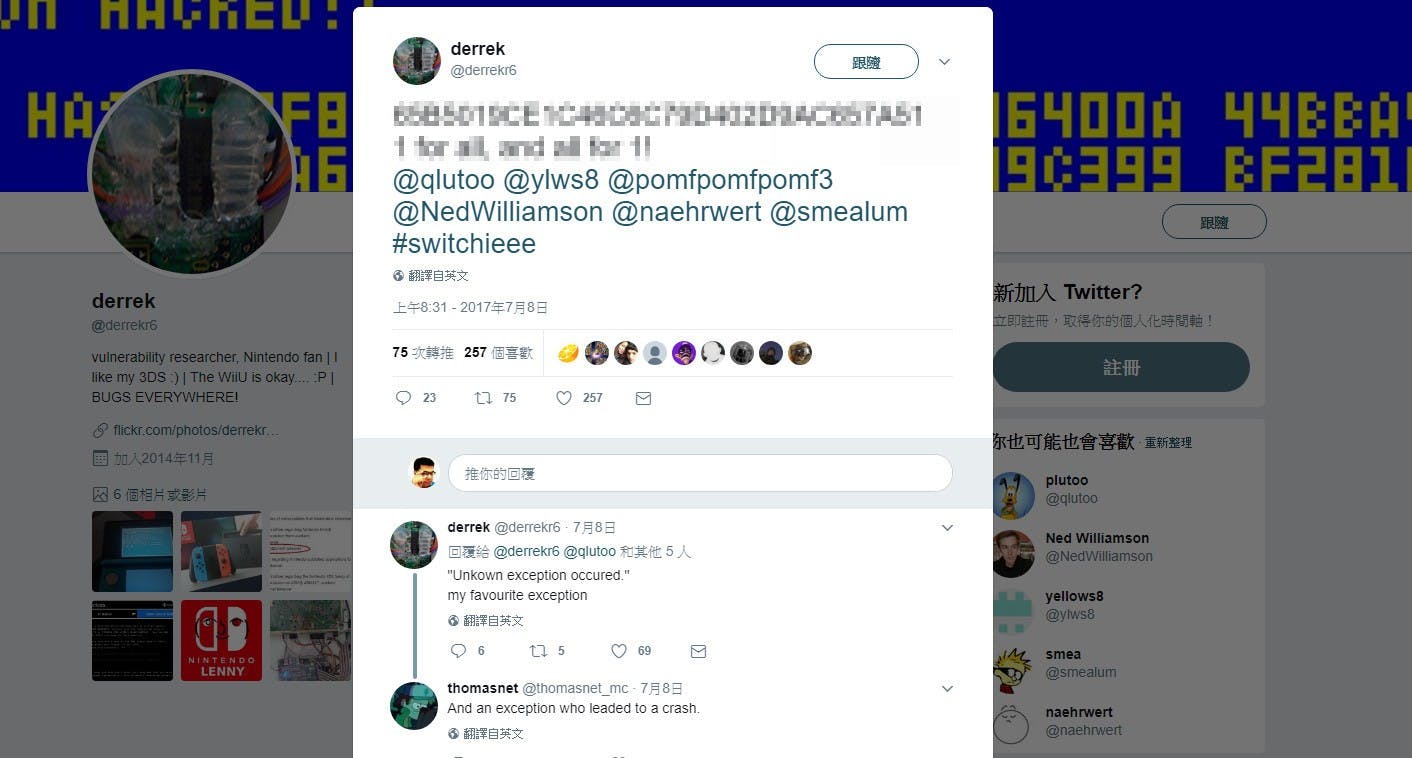The image size is (1412, 758).
Task: Open the @NedWilliamson mention link
Action: pos(498,211)
